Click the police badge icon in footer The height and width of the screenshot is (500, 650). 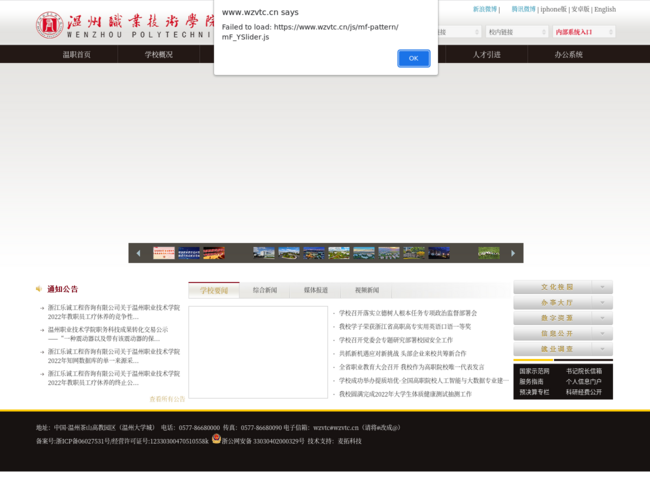tap(216, 439)
